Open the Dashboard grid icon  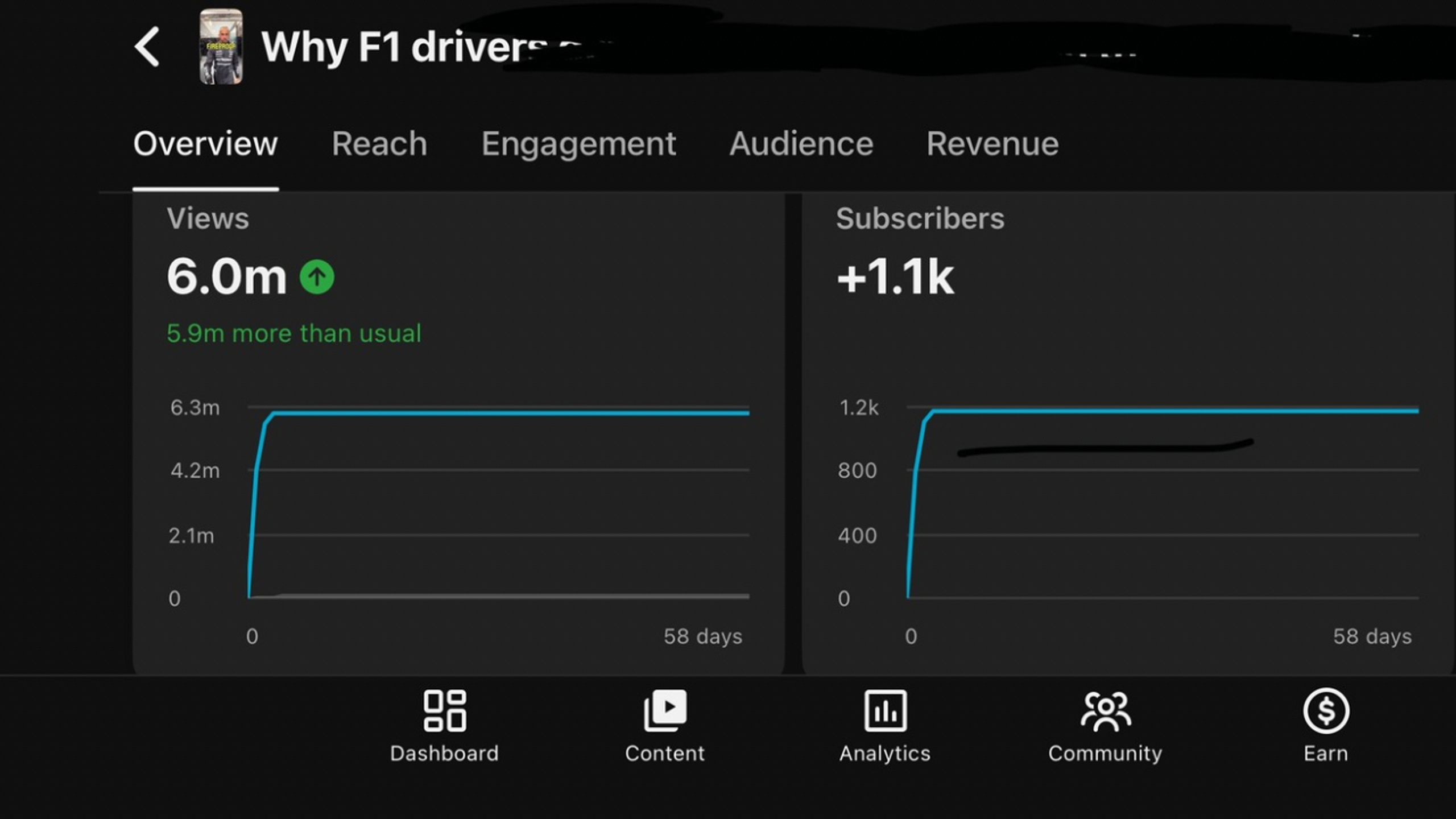(444, 711)
